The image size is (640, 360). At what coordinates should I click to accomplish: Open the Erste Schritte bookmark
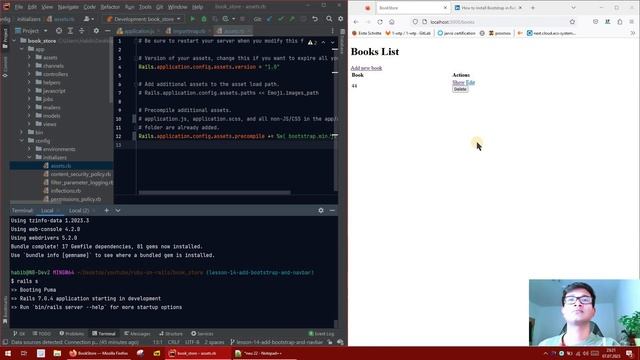367,33
